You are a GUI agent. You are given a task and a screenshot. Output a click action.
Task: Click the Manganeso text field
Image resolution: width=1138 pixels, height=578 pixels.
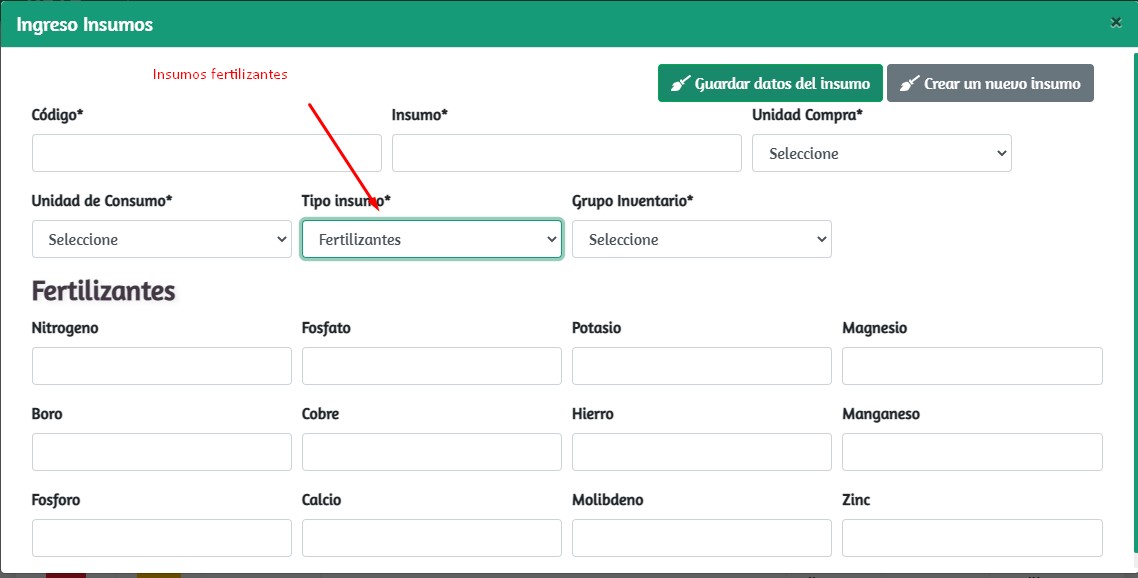pos(971,452)
